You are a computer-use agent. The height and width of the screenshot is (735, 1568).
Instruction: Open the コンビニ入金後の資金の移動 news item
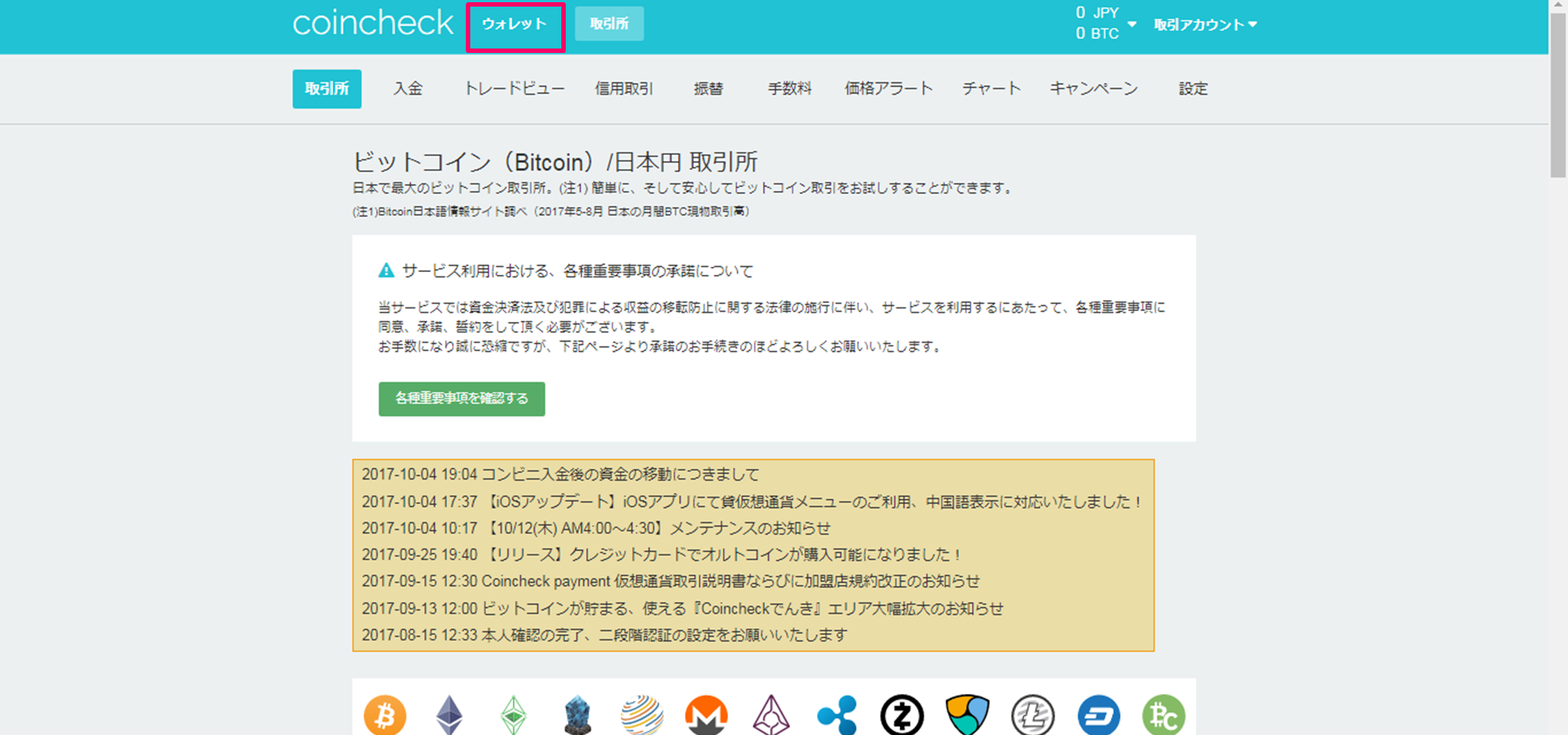pyautogui.click(x=560, y=474)
